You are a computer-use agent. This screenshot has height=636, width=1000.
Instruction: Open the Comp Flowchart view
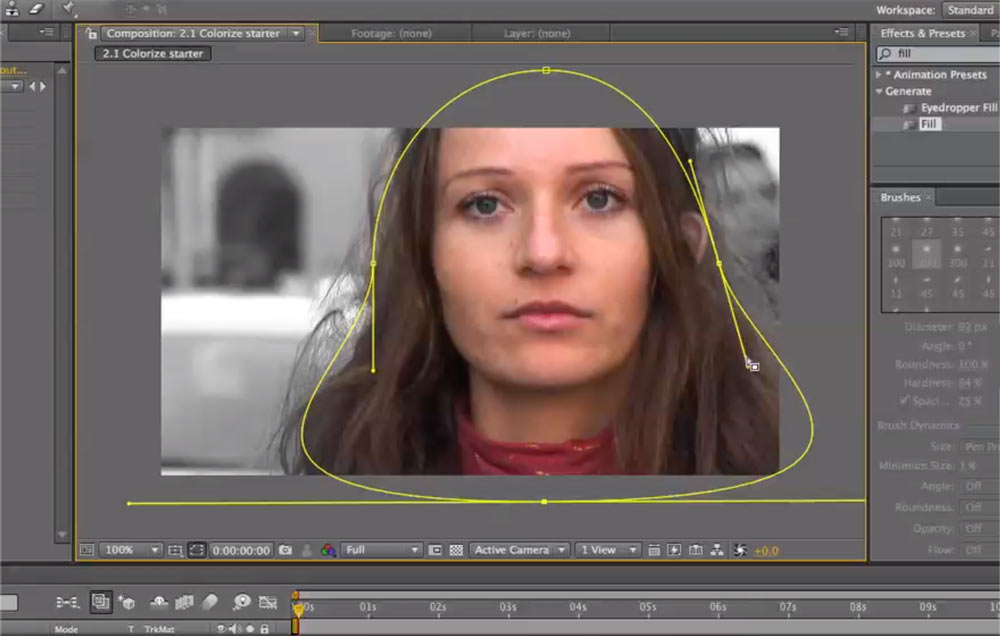(x=717, y=550)
